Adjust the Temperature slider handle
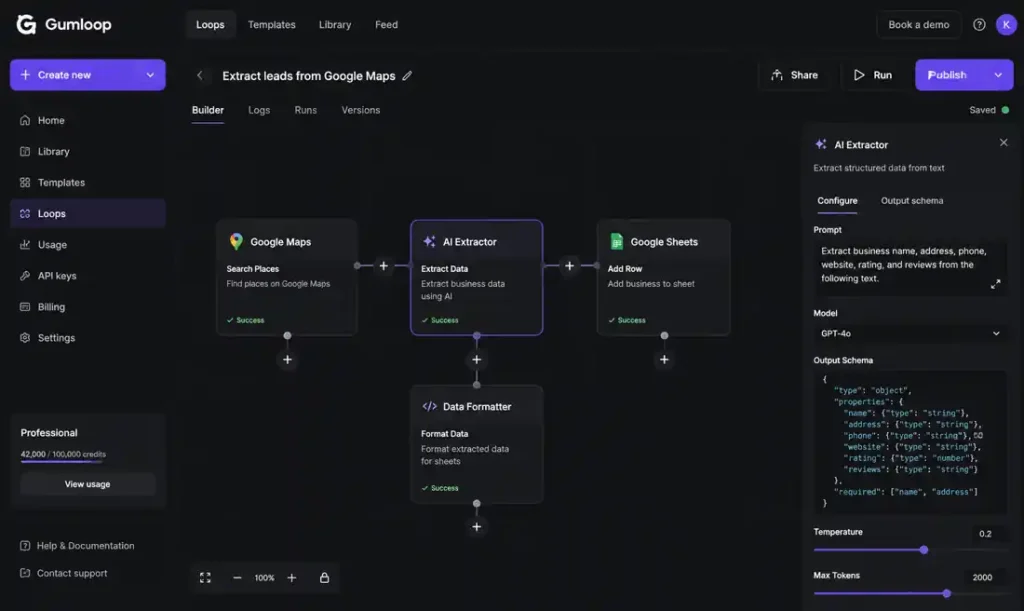 coord(923,550)
